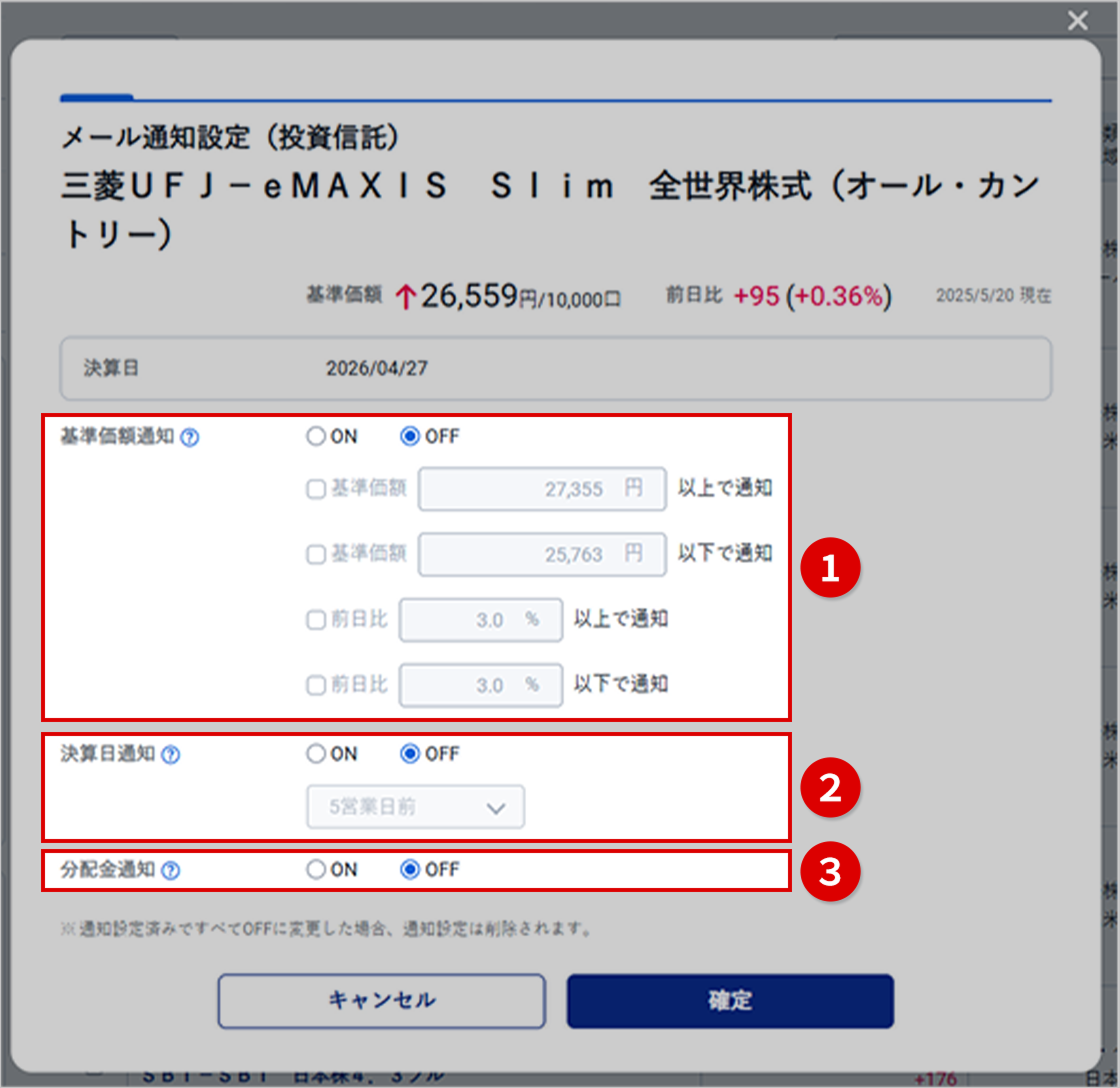Viewport: 1120px width, 1088px height.
Task: Confirm settings with 確定 button
Action: (730, 1001)
